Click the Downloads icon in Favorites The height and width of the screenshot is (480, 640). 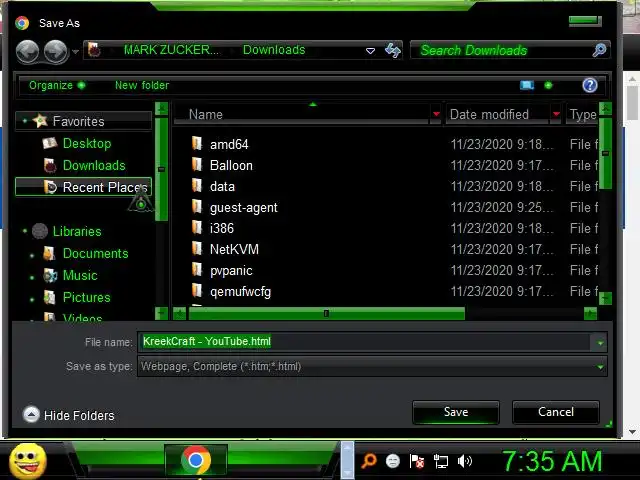point(50,165)
